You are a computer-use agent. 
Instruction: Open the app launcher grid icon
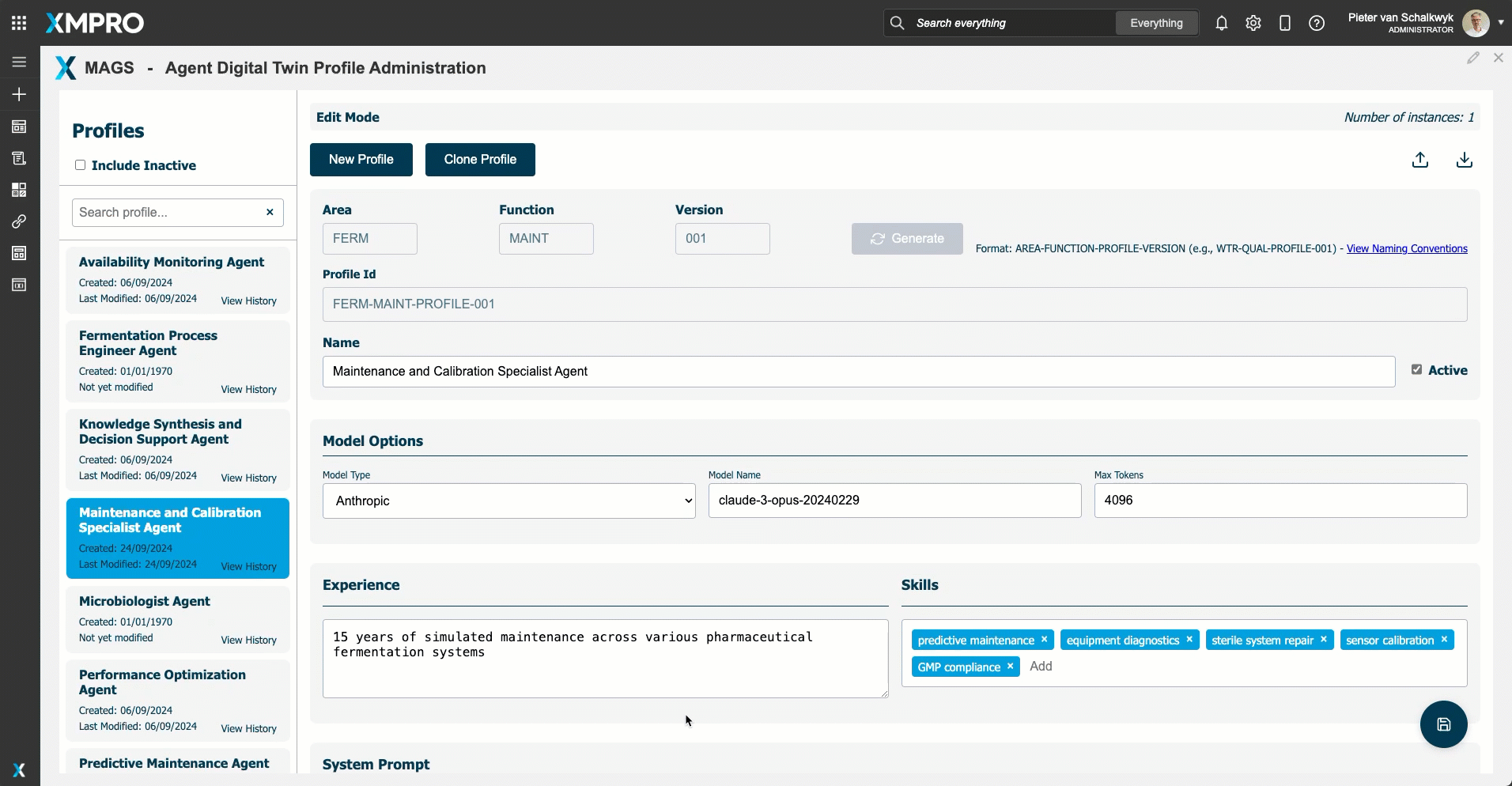coord(19,23)
